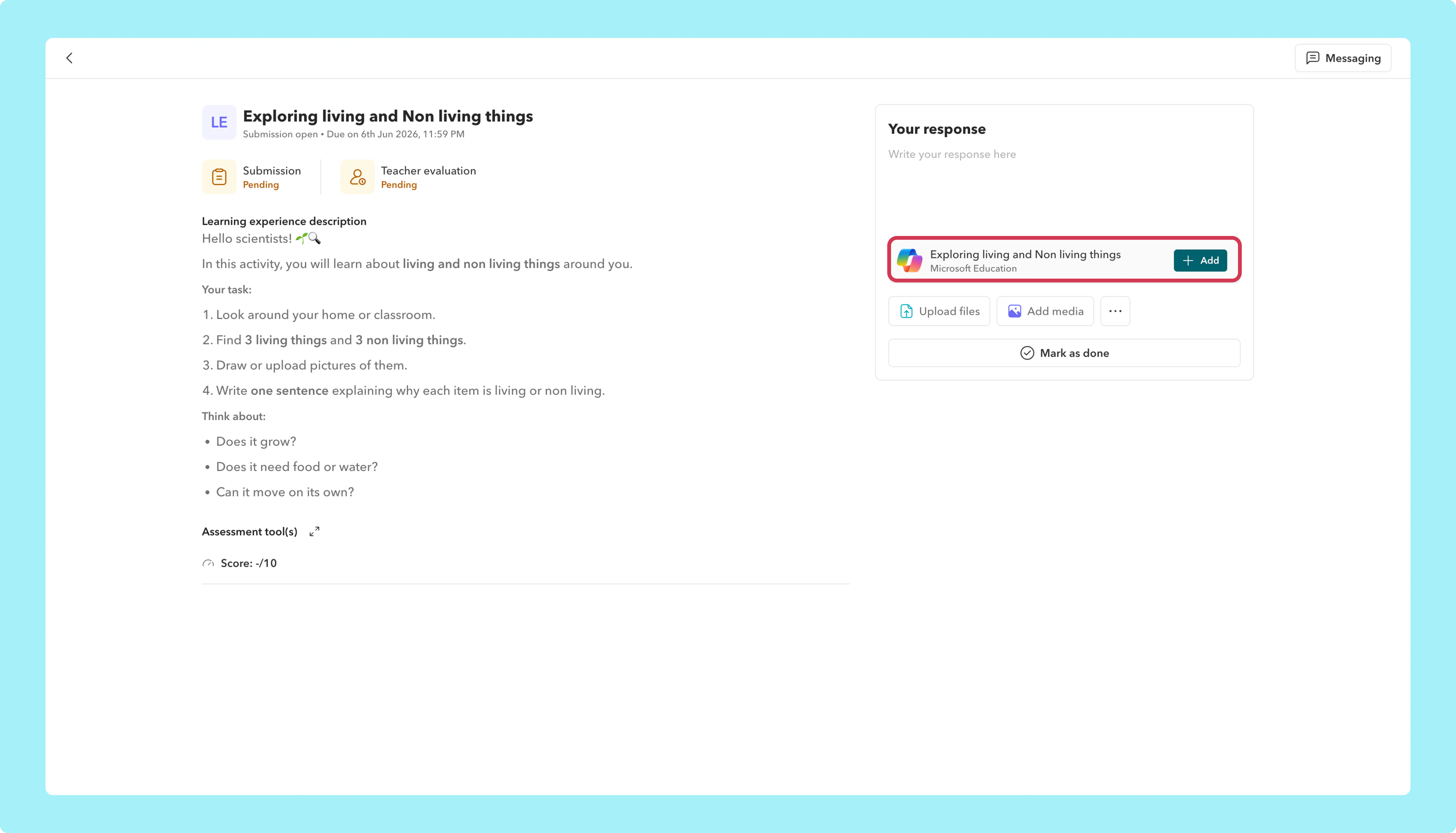Viewport: 1456px width, 833px height.
Task: Click the LE learning experience badge
Action: coord(219,122)
